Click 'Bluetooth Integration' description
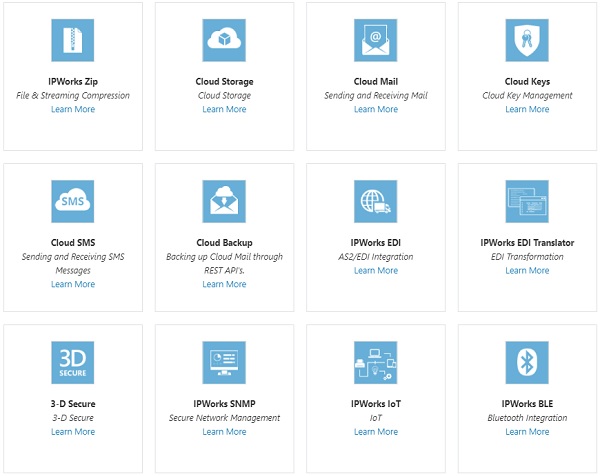The height and width of the screenshot is (476, 600). (527, 417)
